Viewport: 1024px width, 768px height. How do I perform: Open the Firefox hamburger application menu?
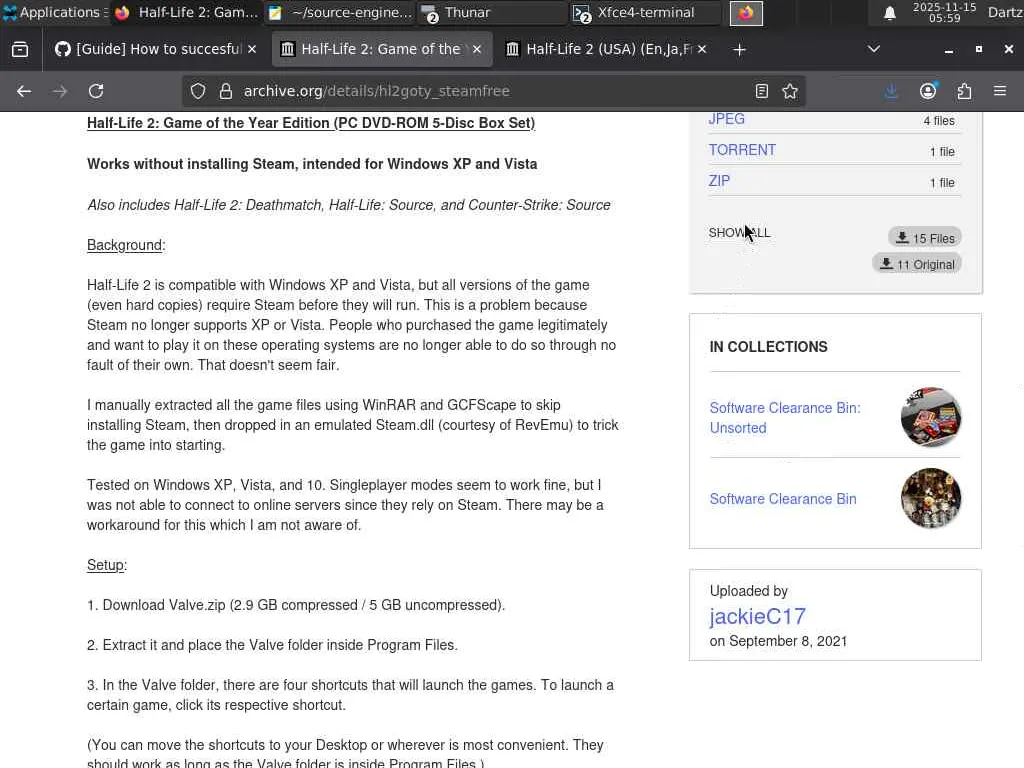click(x=1000, y=91)
